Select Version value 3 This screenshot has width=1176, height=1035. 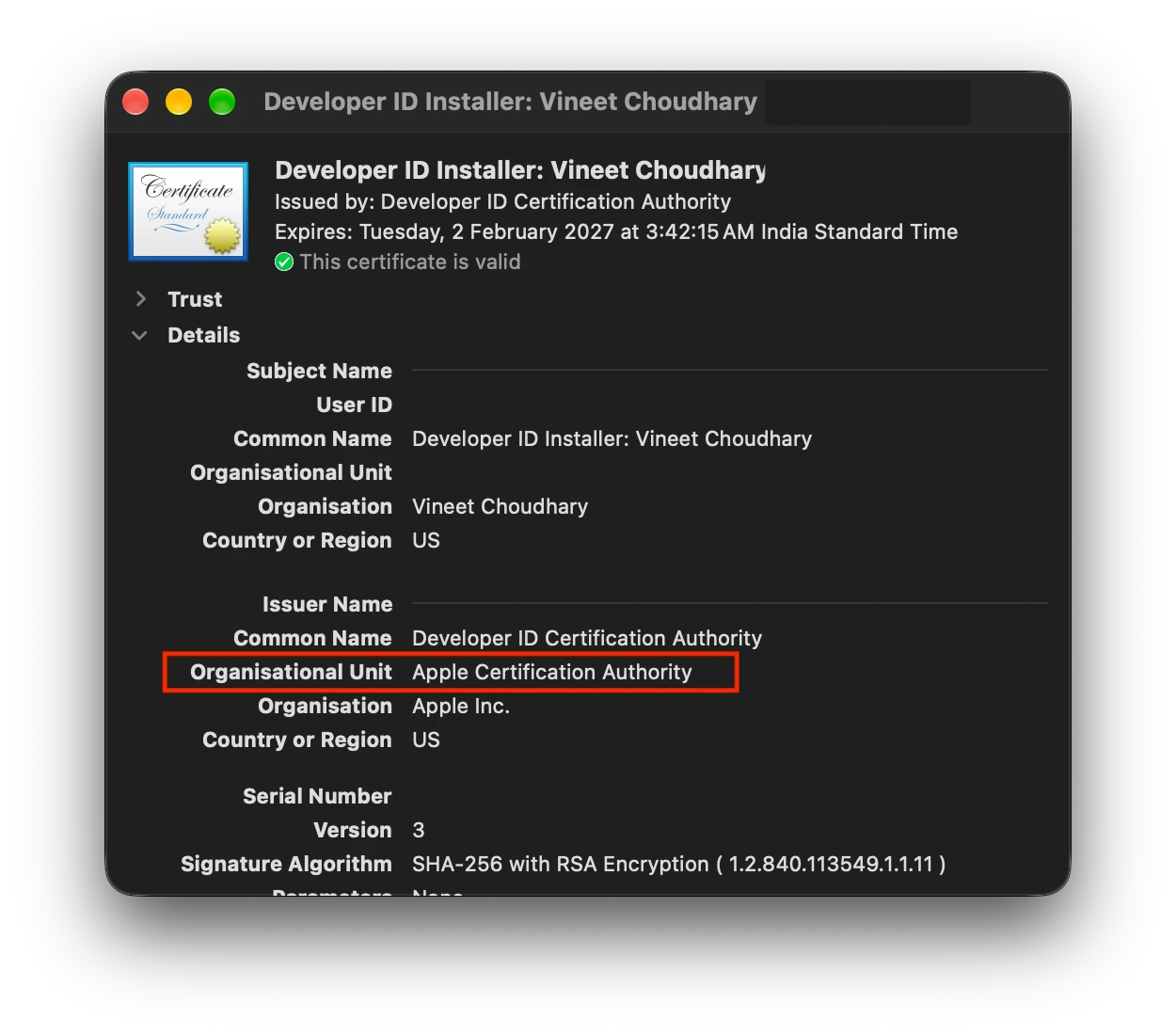(419, 830)
